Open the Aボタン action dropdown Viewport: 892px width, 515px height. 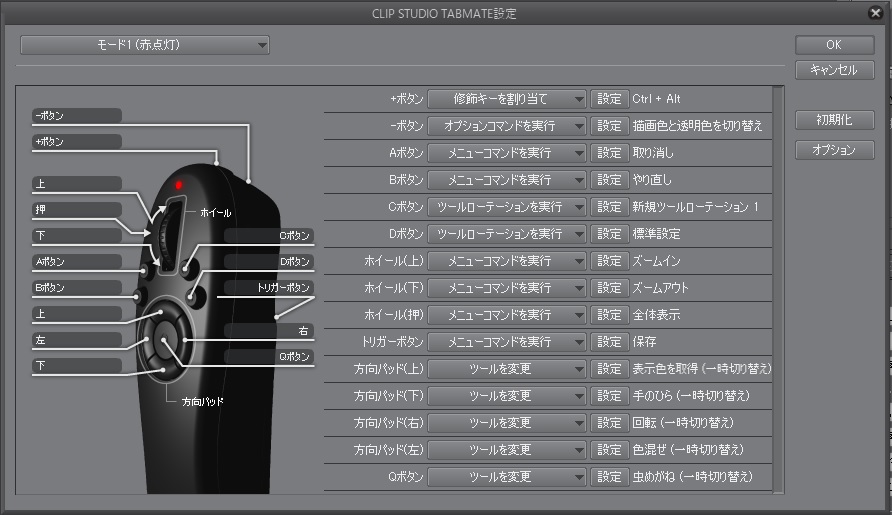tap(507, 153)
